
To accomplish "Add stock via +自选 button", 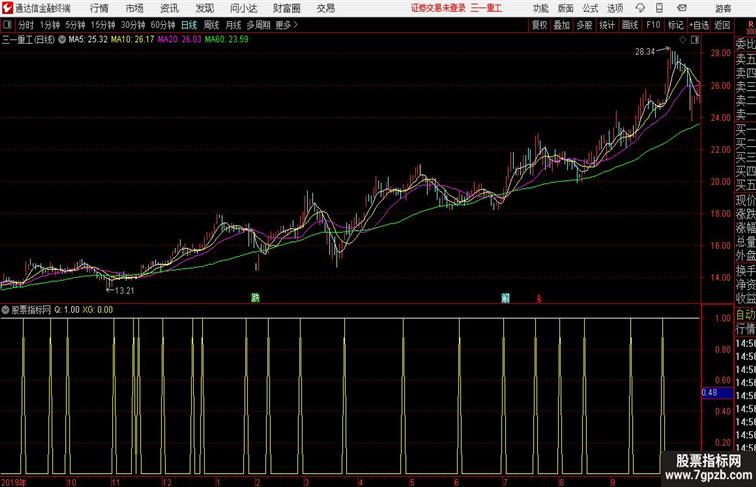I will click(699, 25).
